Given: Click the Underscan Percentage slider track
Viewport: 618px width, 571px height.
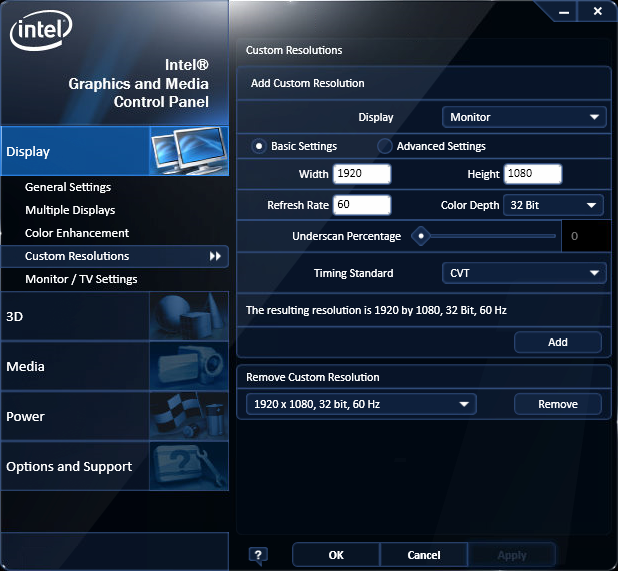Looking at the screenshot, I should coord(493,236).
